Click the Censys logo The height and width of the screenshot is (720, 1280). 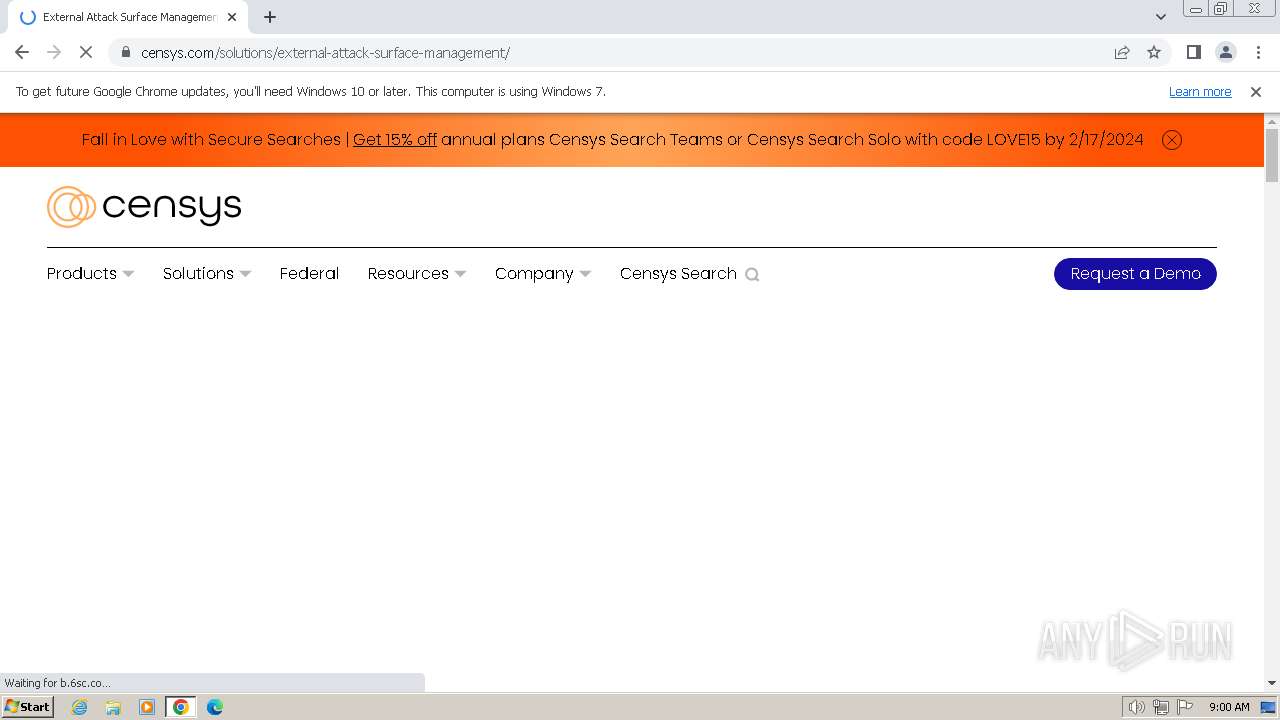pos(144,207)
